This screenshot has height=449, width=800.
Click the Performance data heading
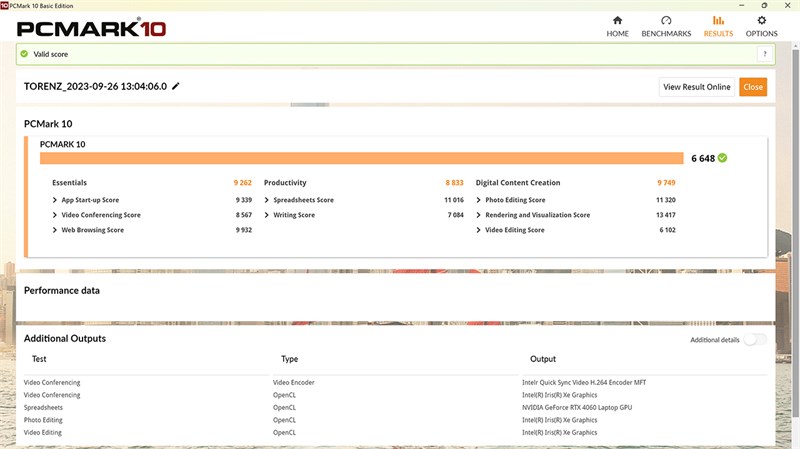click(62, 290)
